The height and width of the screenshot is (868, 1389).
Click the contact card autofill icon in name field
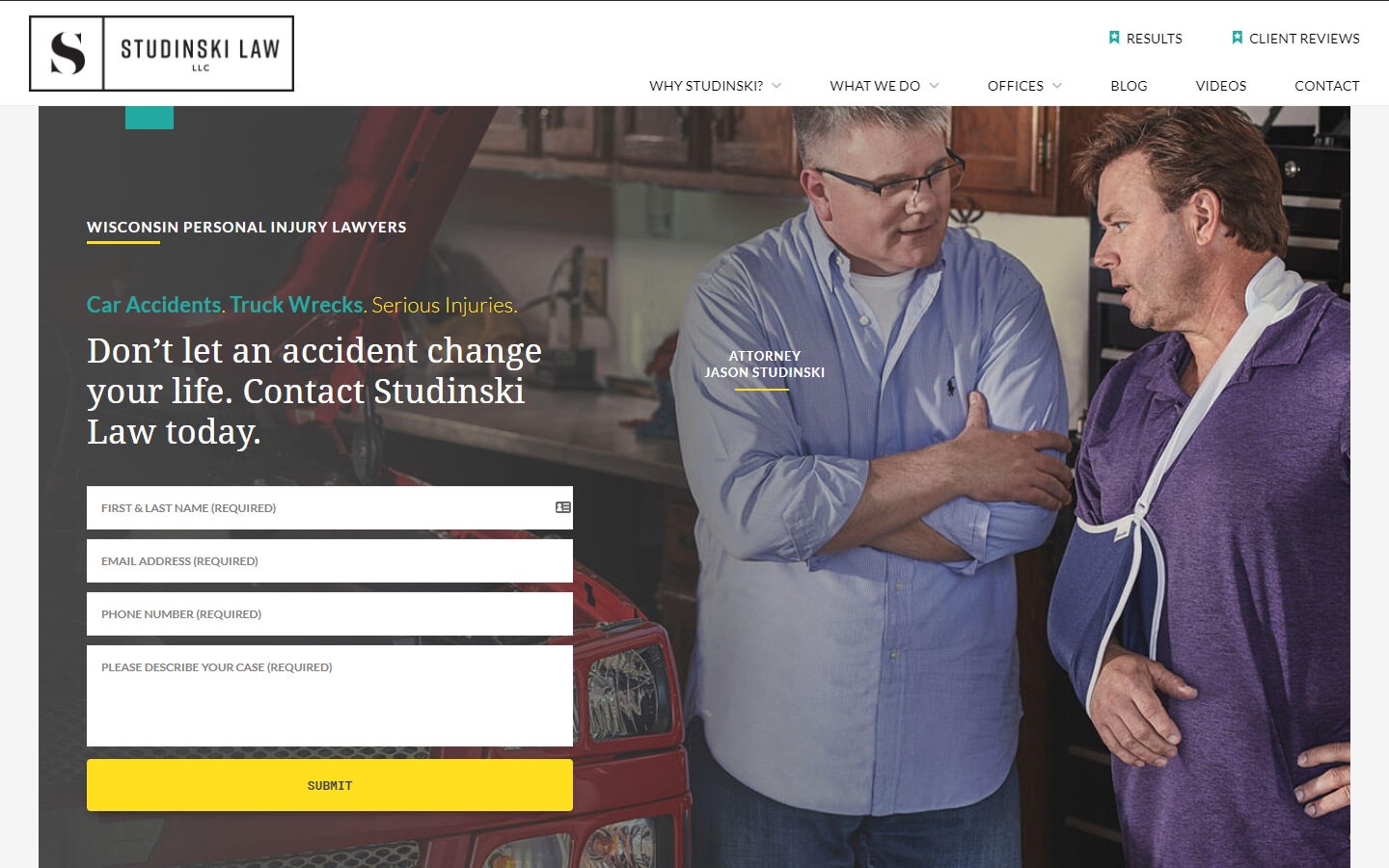click(x=563, y=507)
